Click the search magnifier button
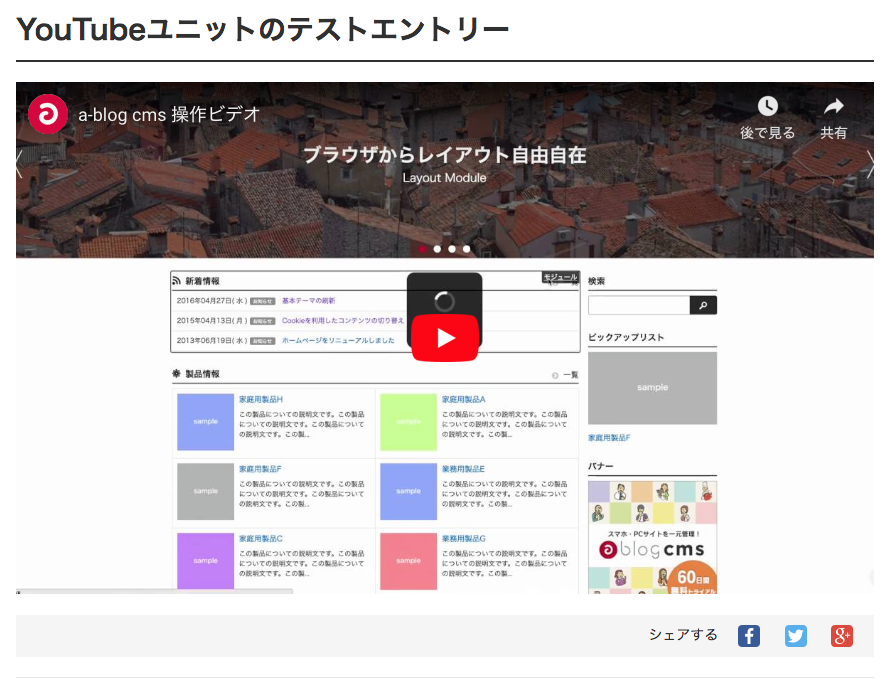Viewport: 892px width, 683px height. [704, 305]
